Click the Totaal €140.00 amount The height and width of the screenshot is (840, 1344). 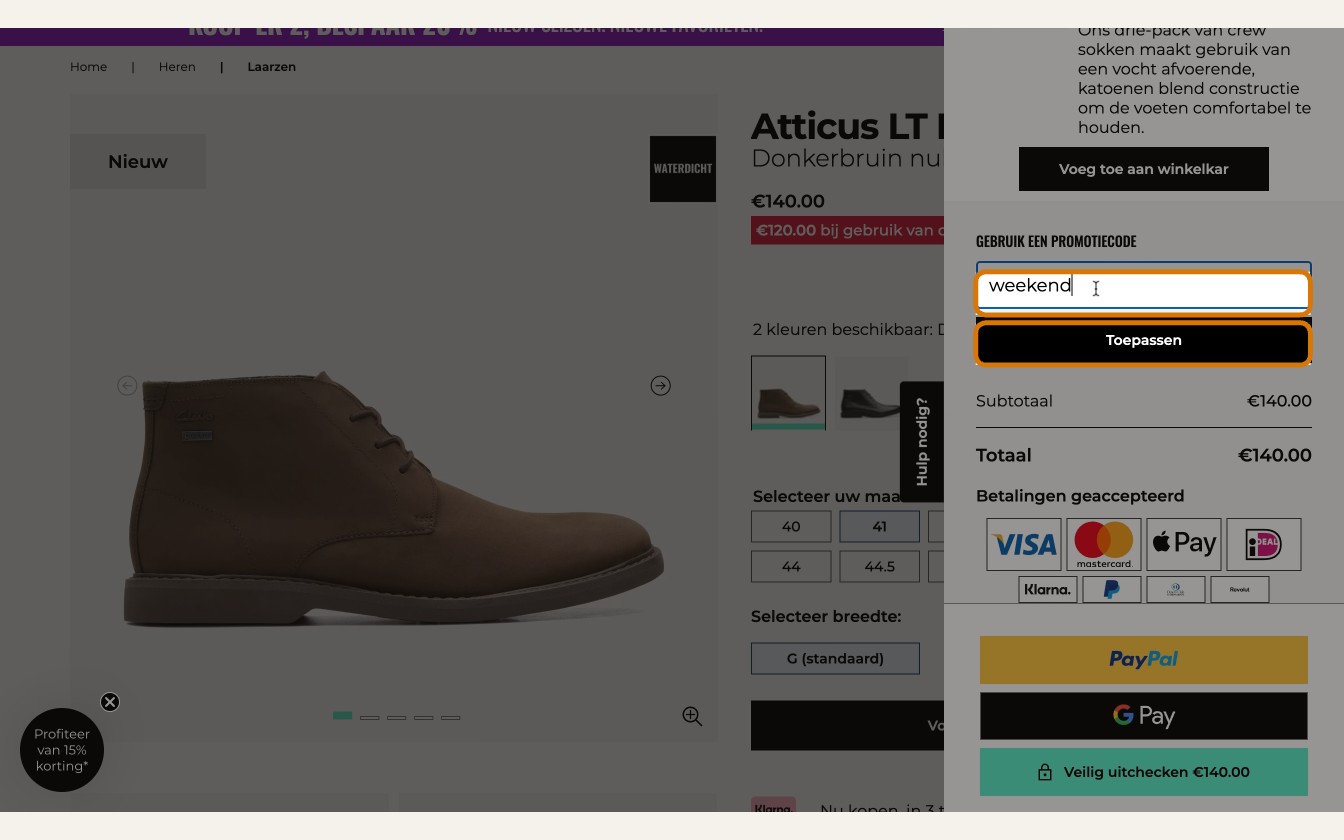[1275, 456]
